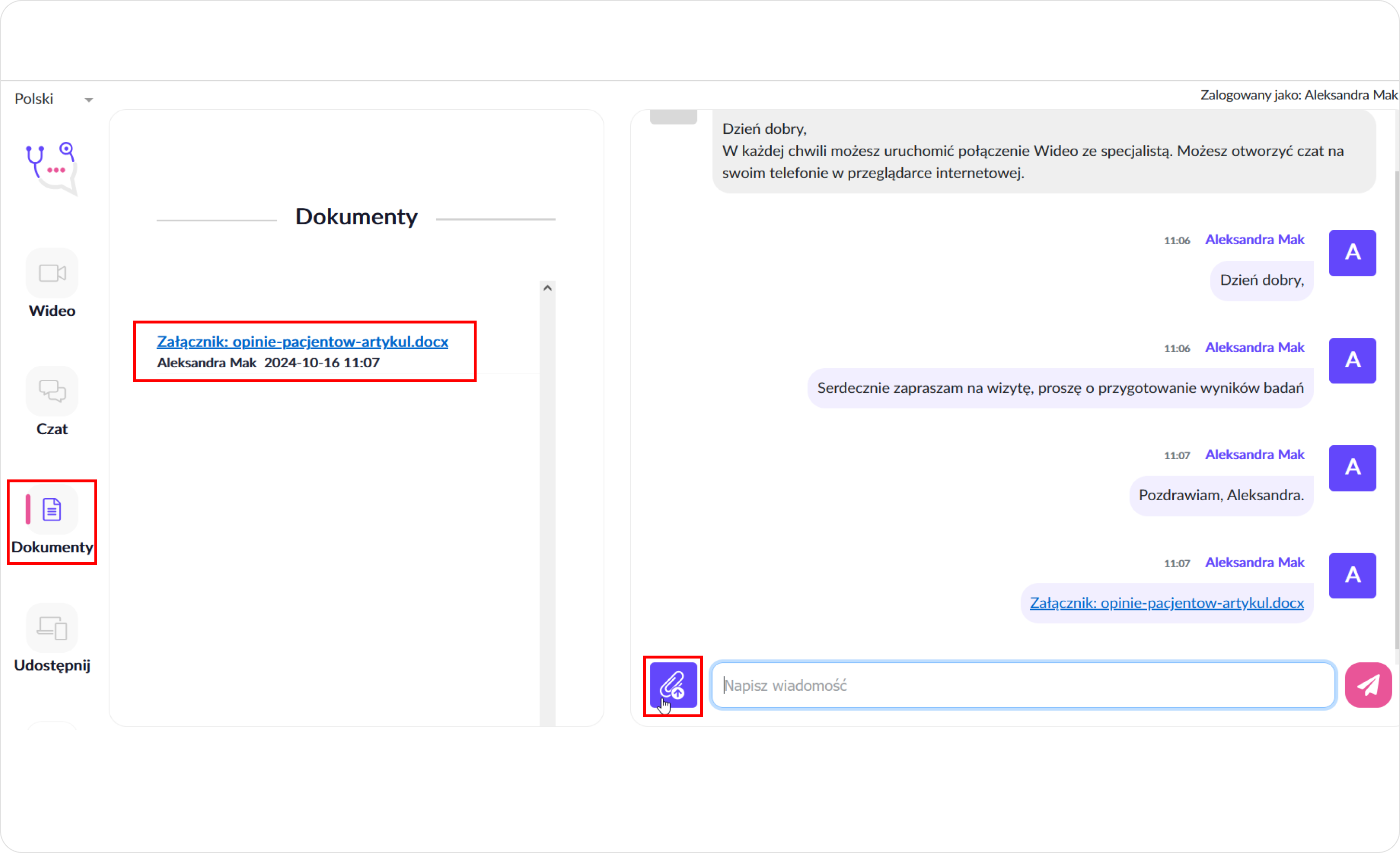The image size is (1400, 853).
Task: Click sender name Aleksandra Mak above 'Dzień dobry,'
Action: 1255,239
